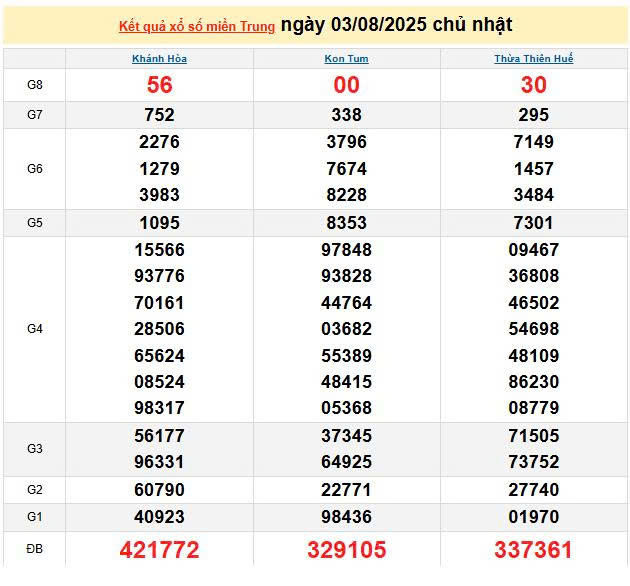The width and height of the screenshot is (630, 586).
Task: Select G4 number 05368
Action: [x=346, y=408]
